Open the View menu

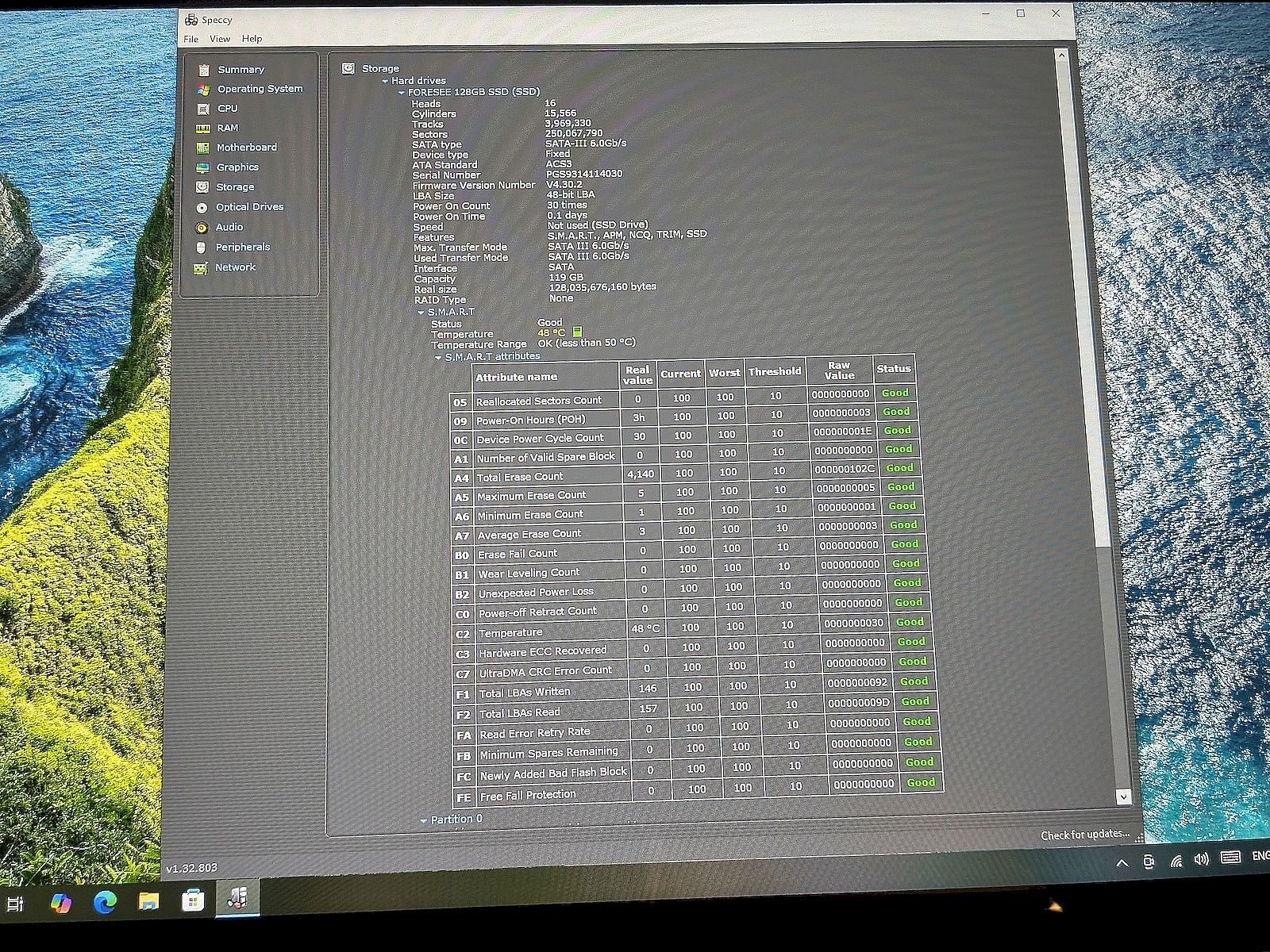220,39
